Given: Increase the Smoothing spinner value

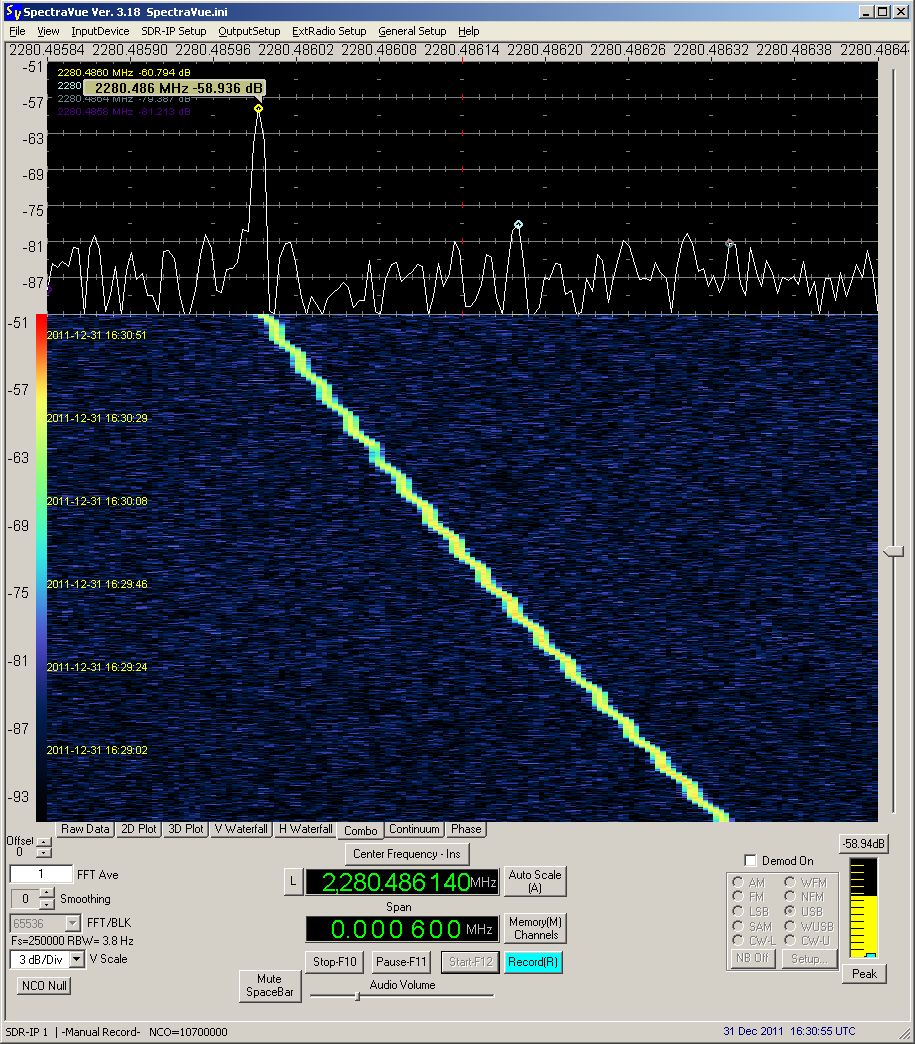Looking at the screenshot, I should (x=47, y=893).
